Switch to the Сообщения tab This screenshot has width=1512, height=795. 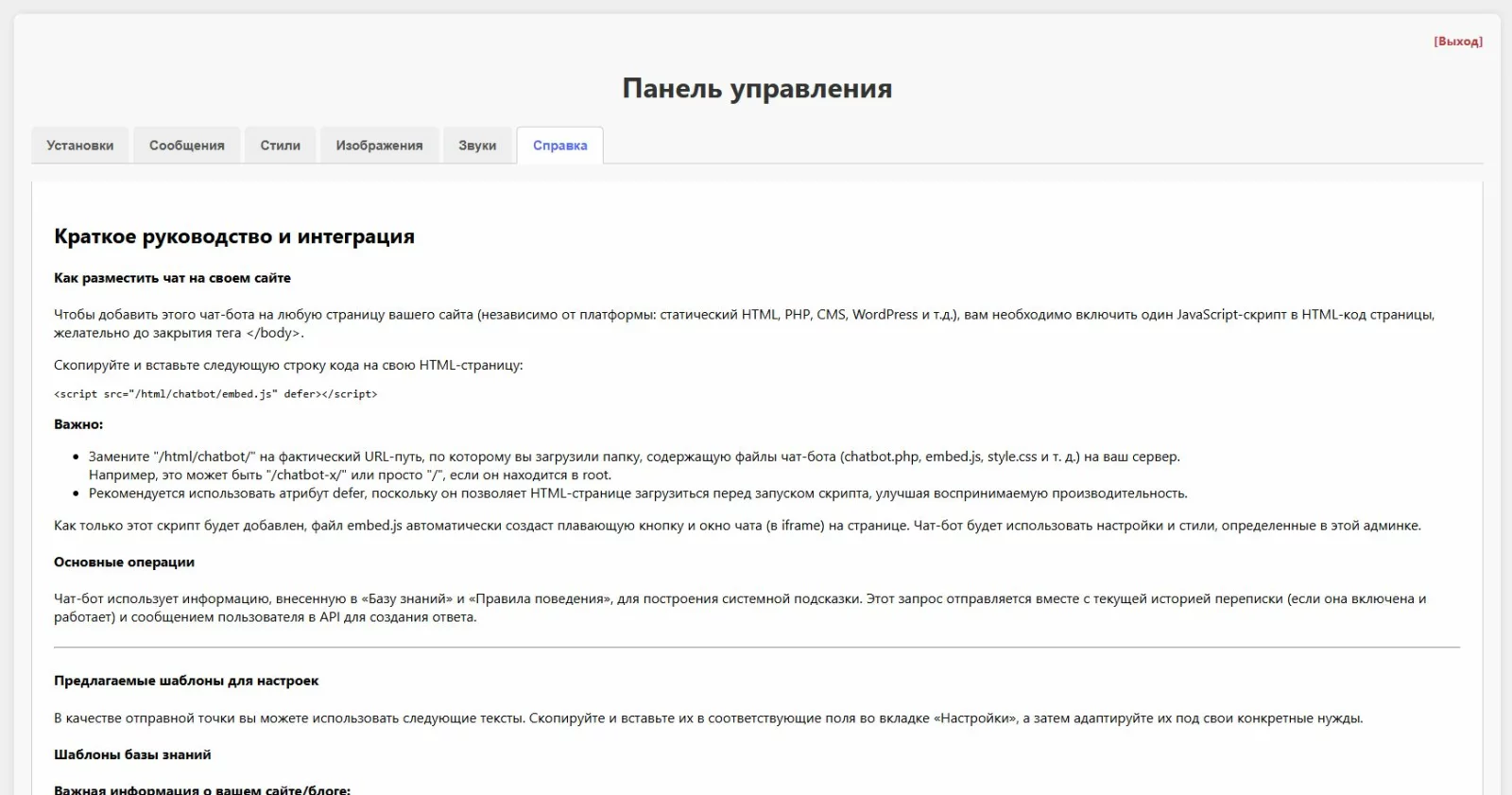click(x=187, y=146)
